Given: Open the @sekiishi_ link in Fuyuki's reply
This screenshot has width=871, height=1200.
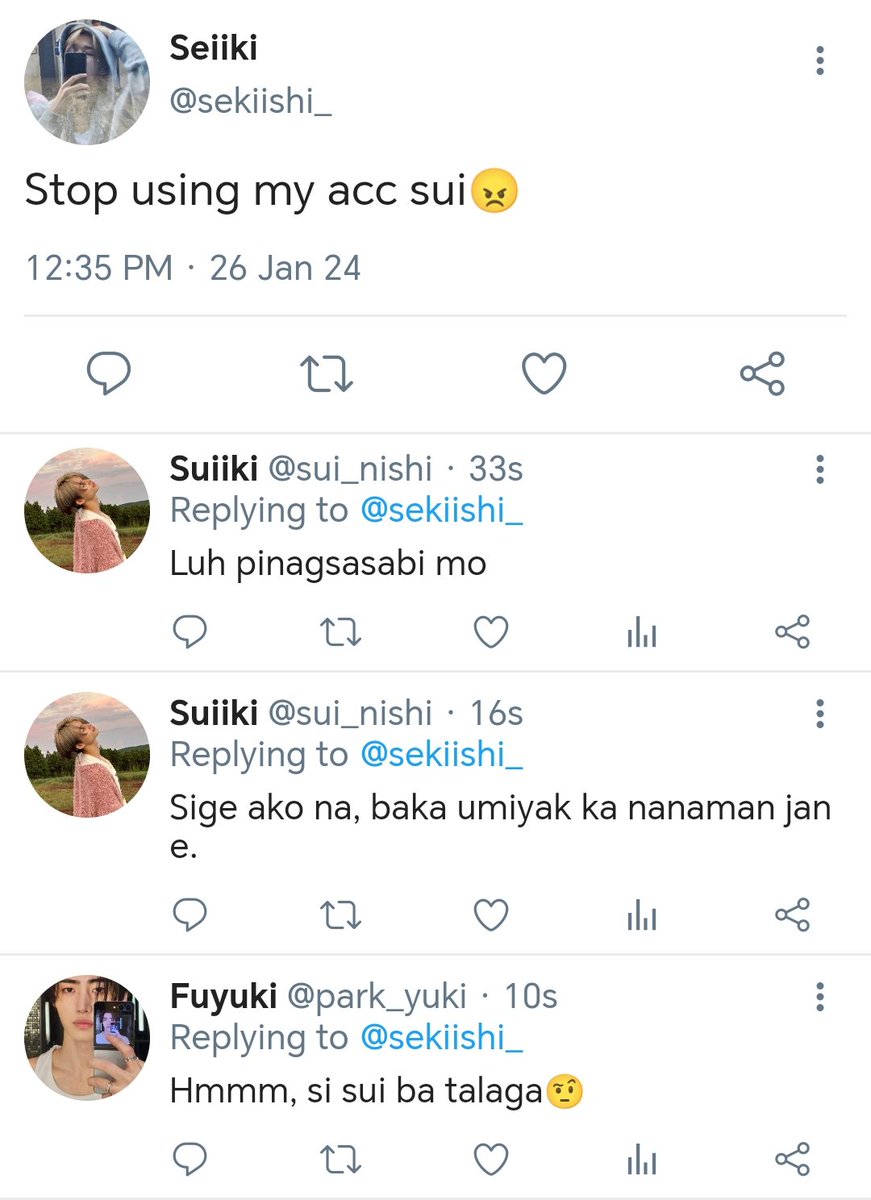Looking at the screenshot, I should (442, 1037).
